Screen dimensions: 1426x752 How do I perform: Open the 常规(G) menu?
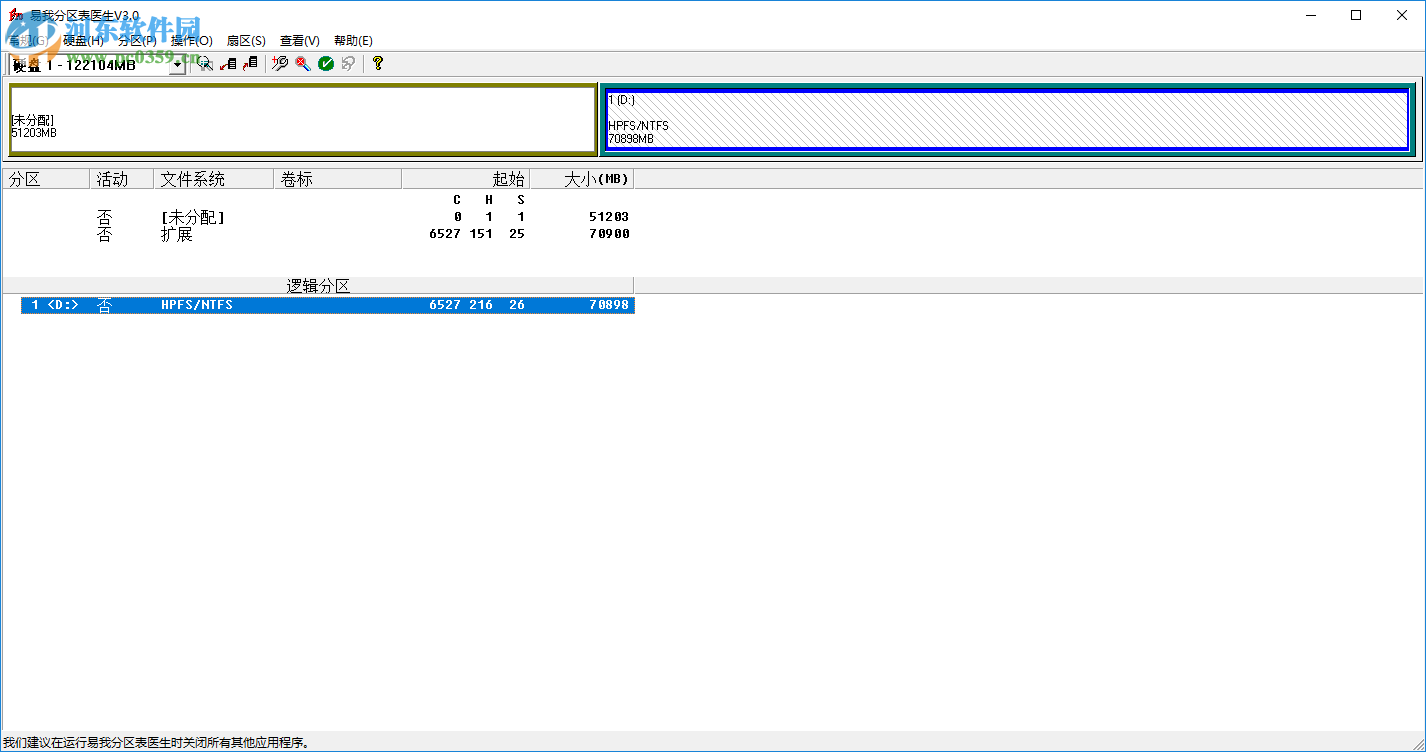tap(29, 41)
